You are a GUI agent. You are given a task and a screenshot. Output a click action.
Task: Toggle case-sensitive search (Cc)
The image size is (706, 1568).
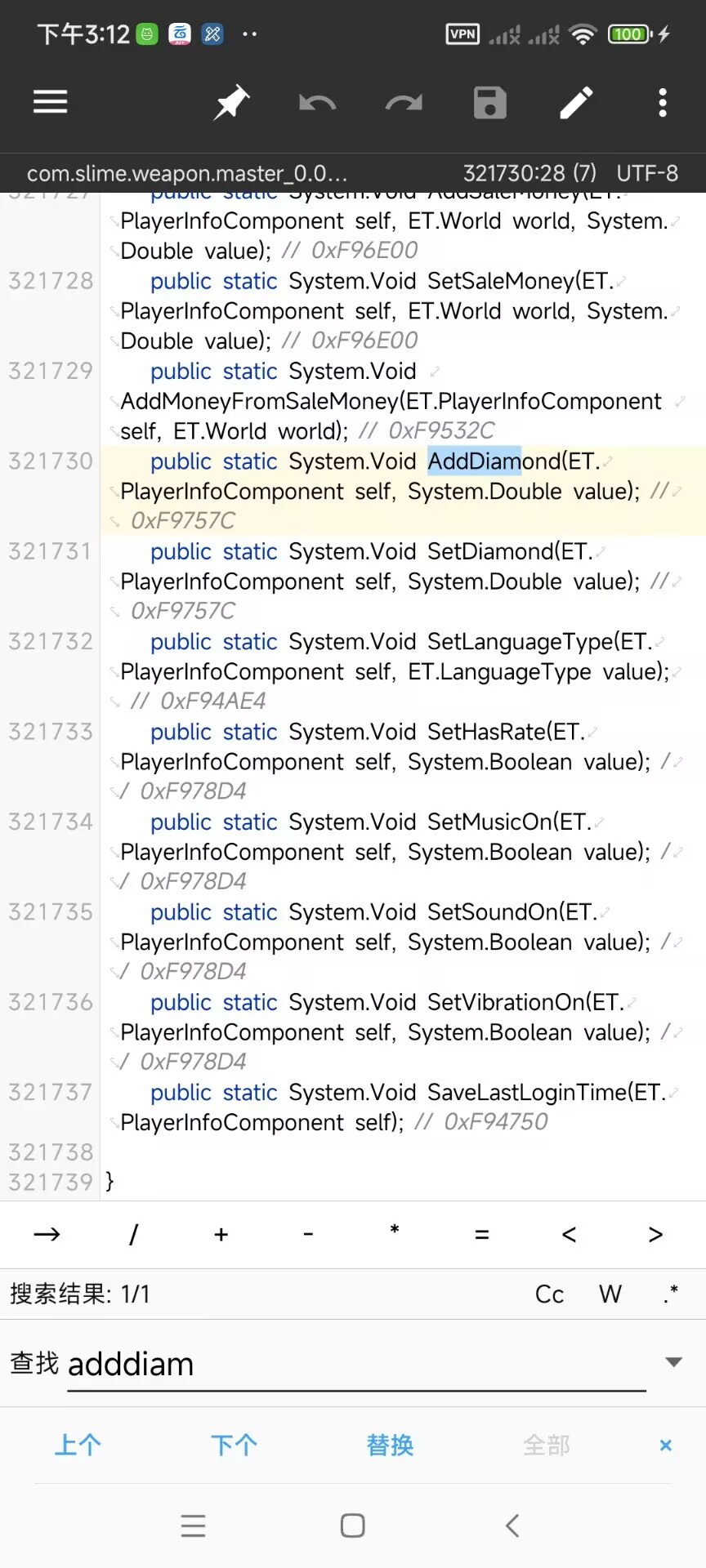tap(549, 1294)
